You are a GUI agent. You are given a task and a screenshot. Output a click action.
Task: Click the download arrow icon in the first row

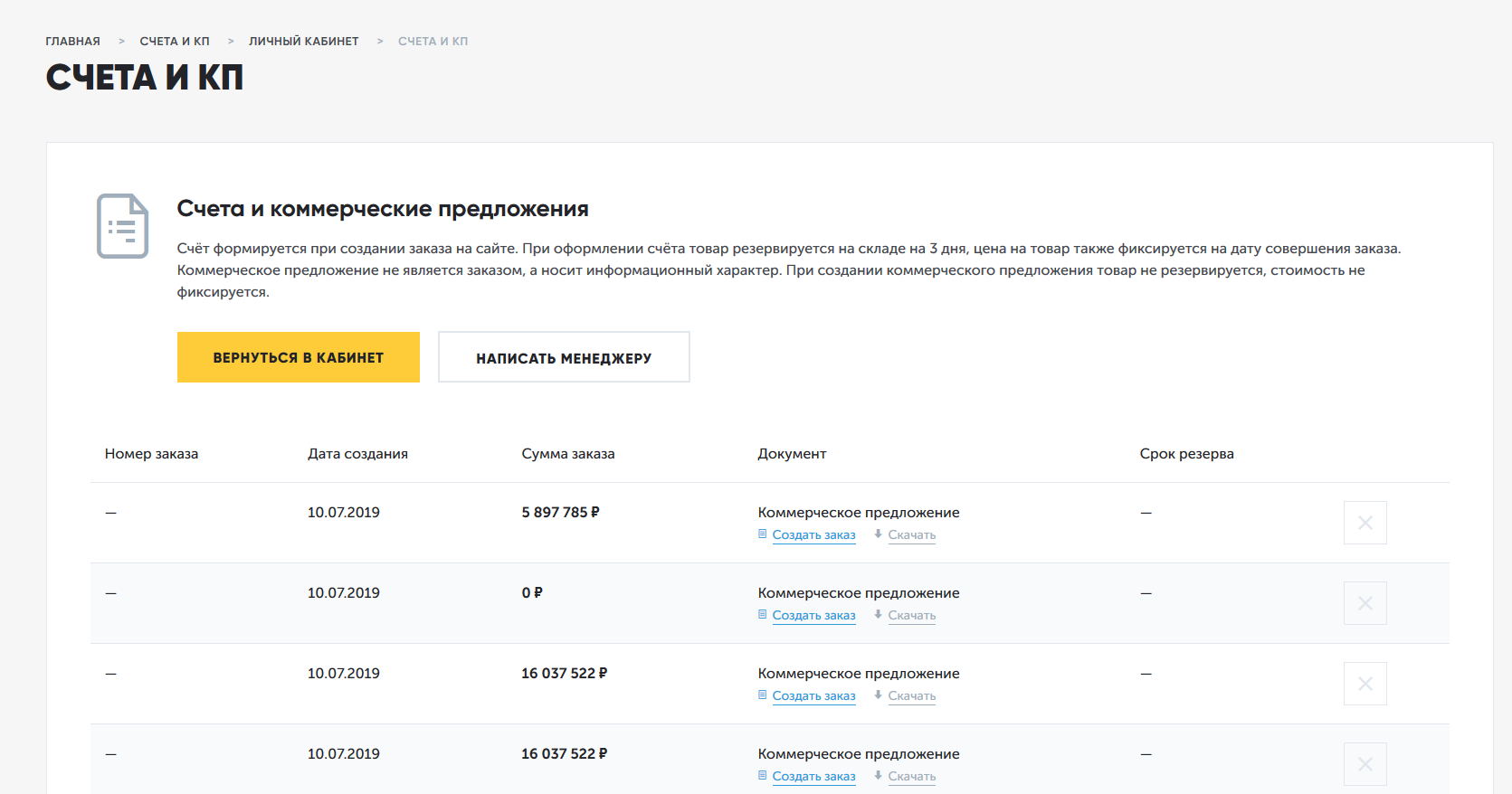click(878, 534)
